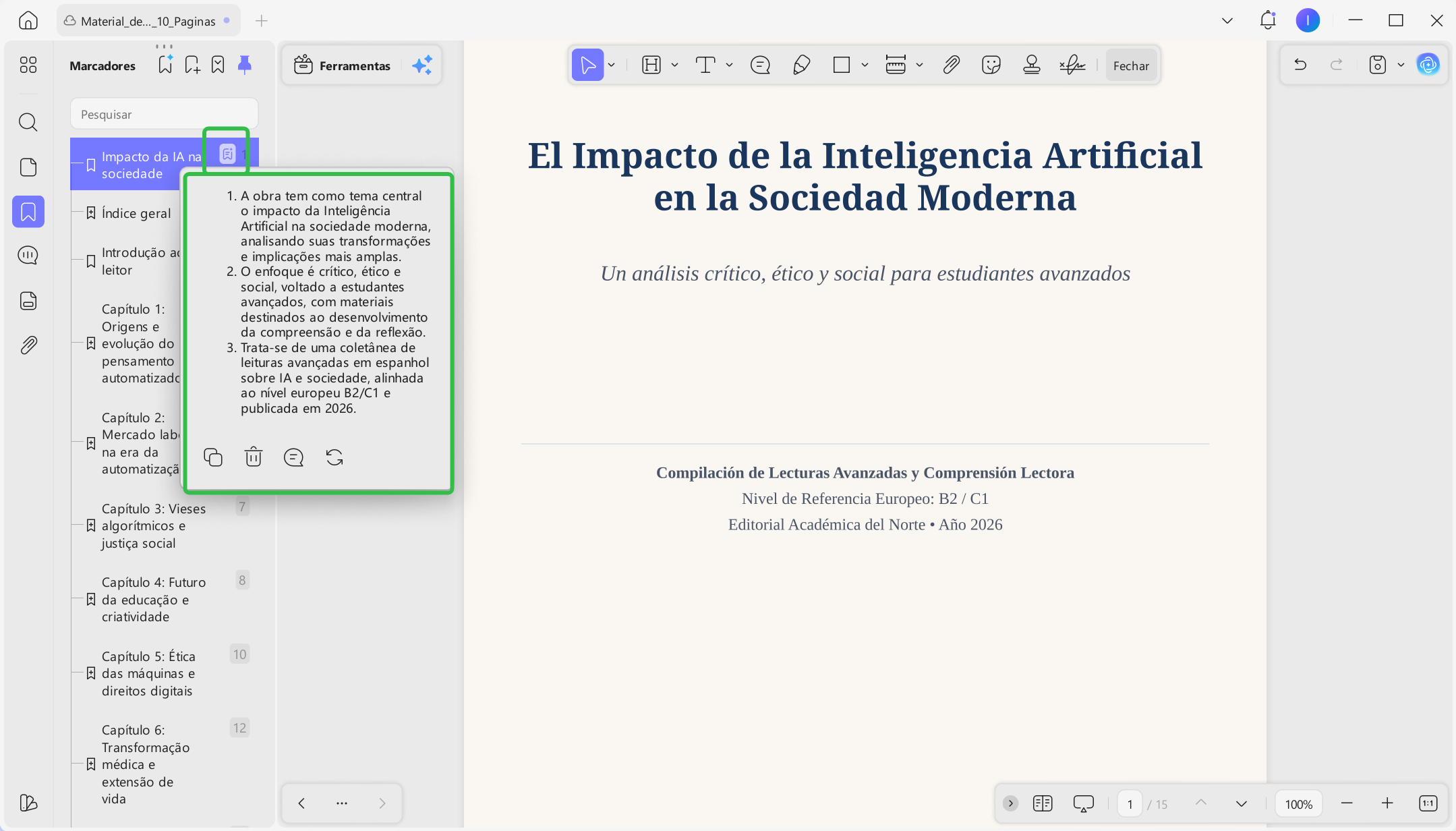Viewport: 1456px width, 831px height.
Task: Copy the bookmark summary text
Action: (212, 457)
